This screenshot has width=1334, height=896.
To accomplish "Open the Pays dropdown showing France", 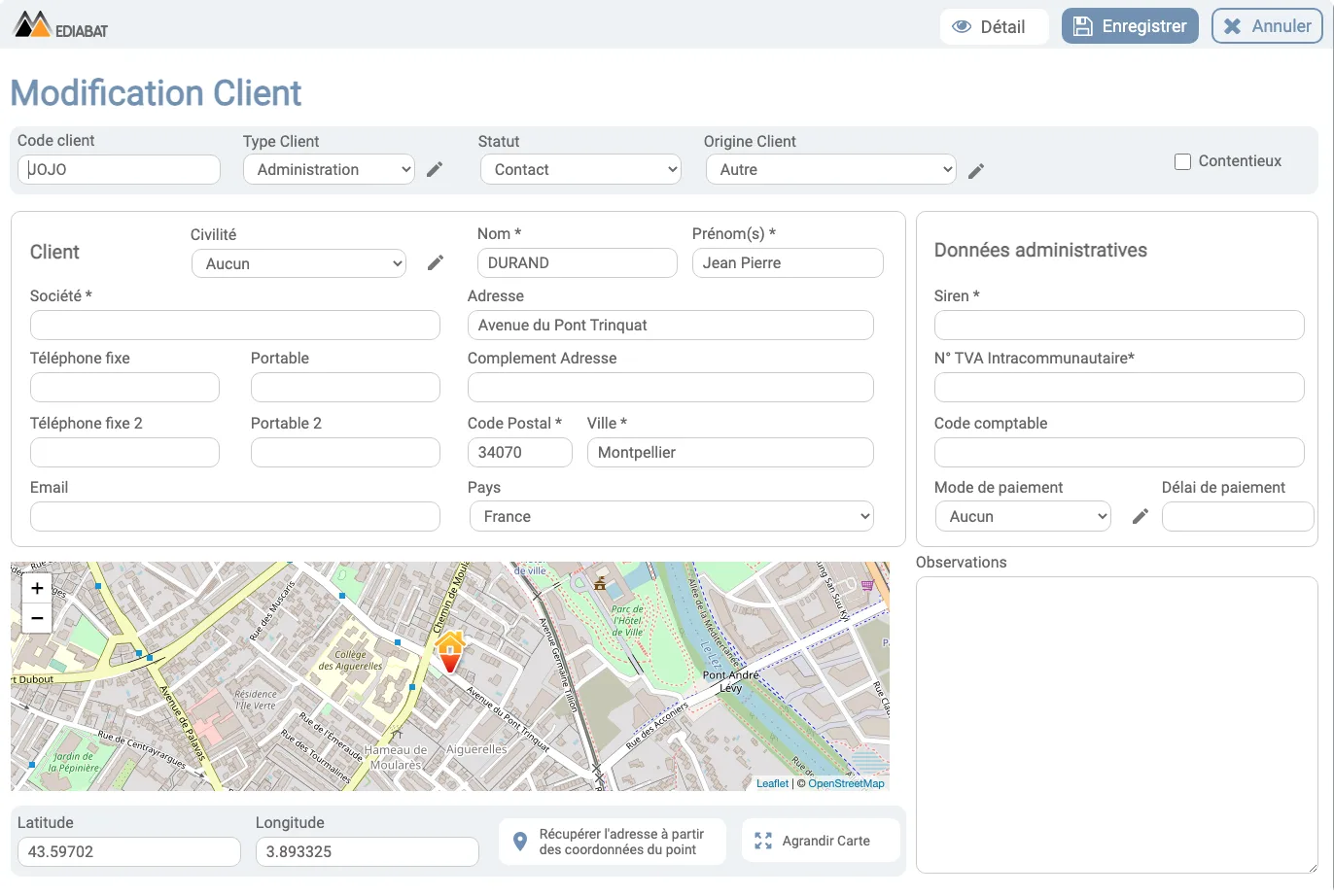I will [x=672, y=516].
